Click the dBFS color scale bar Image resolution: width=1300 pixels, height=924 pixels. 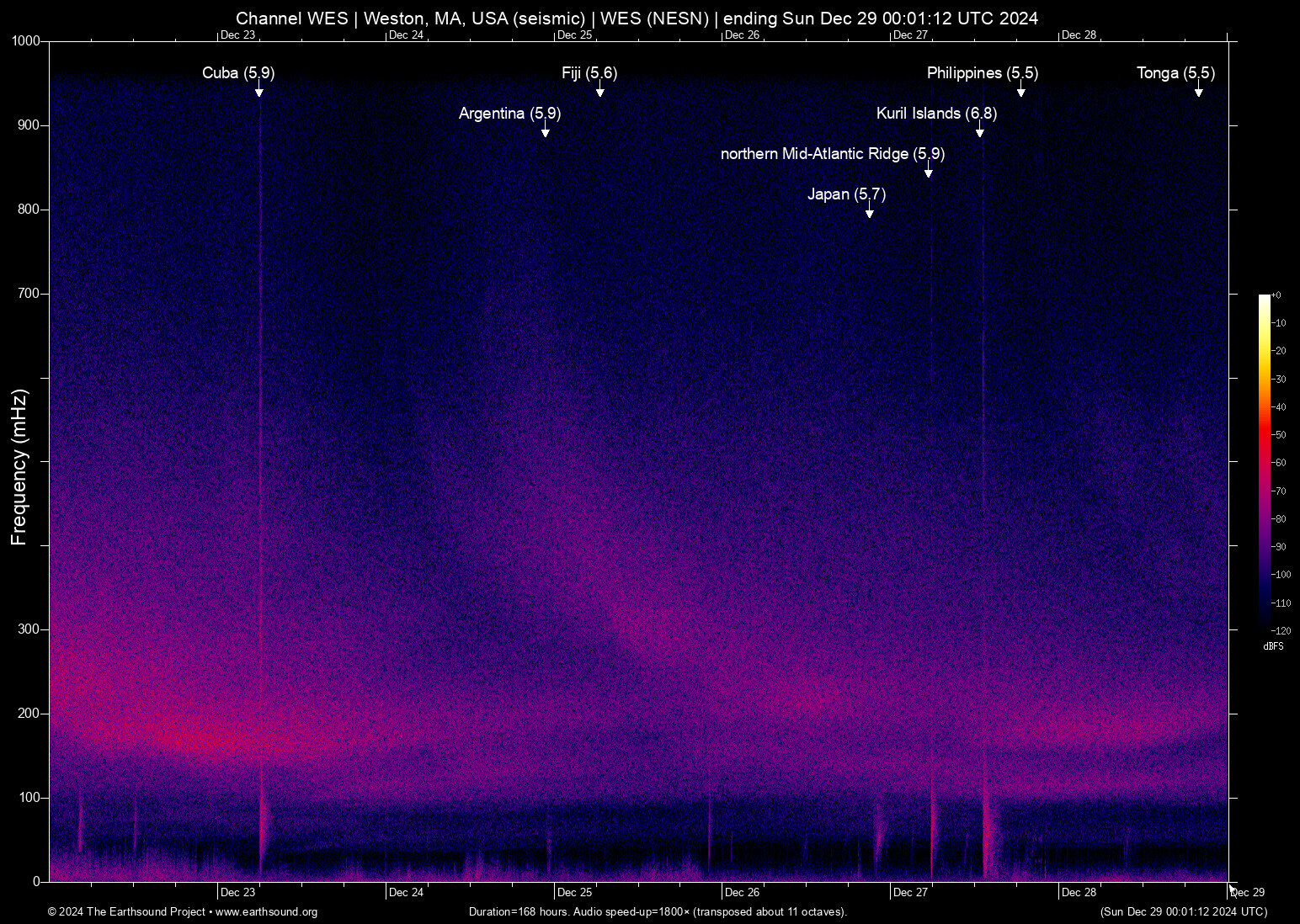pos(1264,461)
